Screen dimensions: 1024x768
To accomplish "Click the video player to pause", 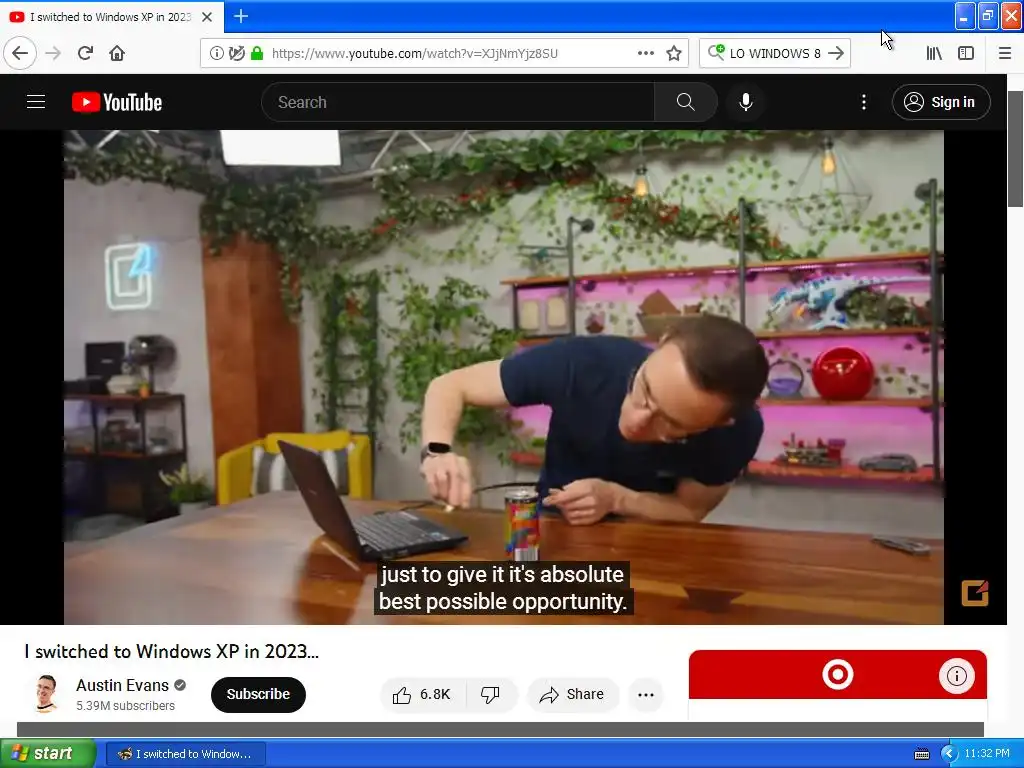I will [x=504, y=377].
